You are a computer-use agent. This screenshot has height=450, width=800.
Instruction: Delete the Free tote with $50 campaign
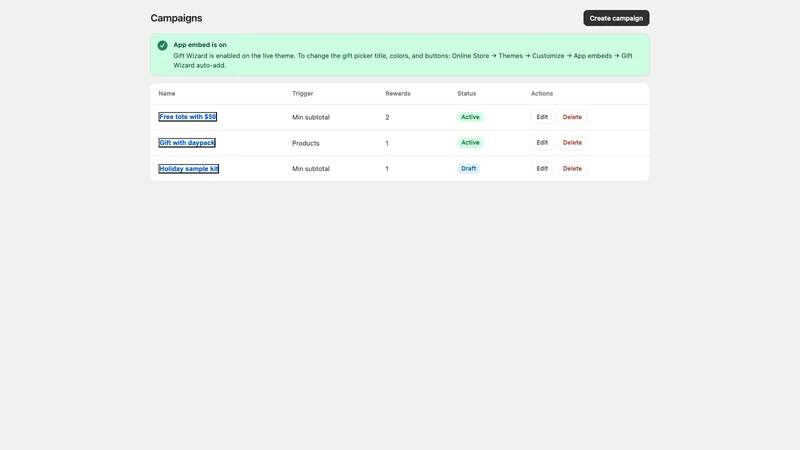(572, 117)
